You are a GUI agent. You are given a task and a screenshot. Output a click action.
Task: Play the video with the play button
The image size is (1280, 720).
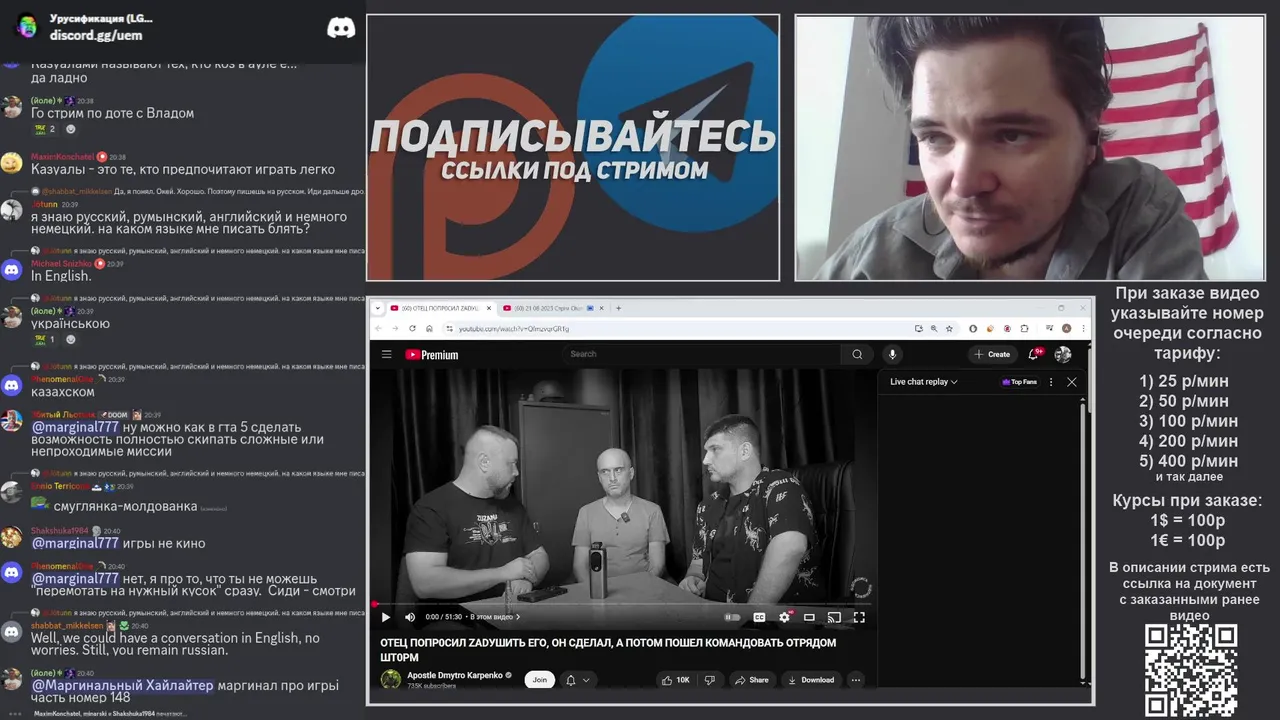(386, 617)
